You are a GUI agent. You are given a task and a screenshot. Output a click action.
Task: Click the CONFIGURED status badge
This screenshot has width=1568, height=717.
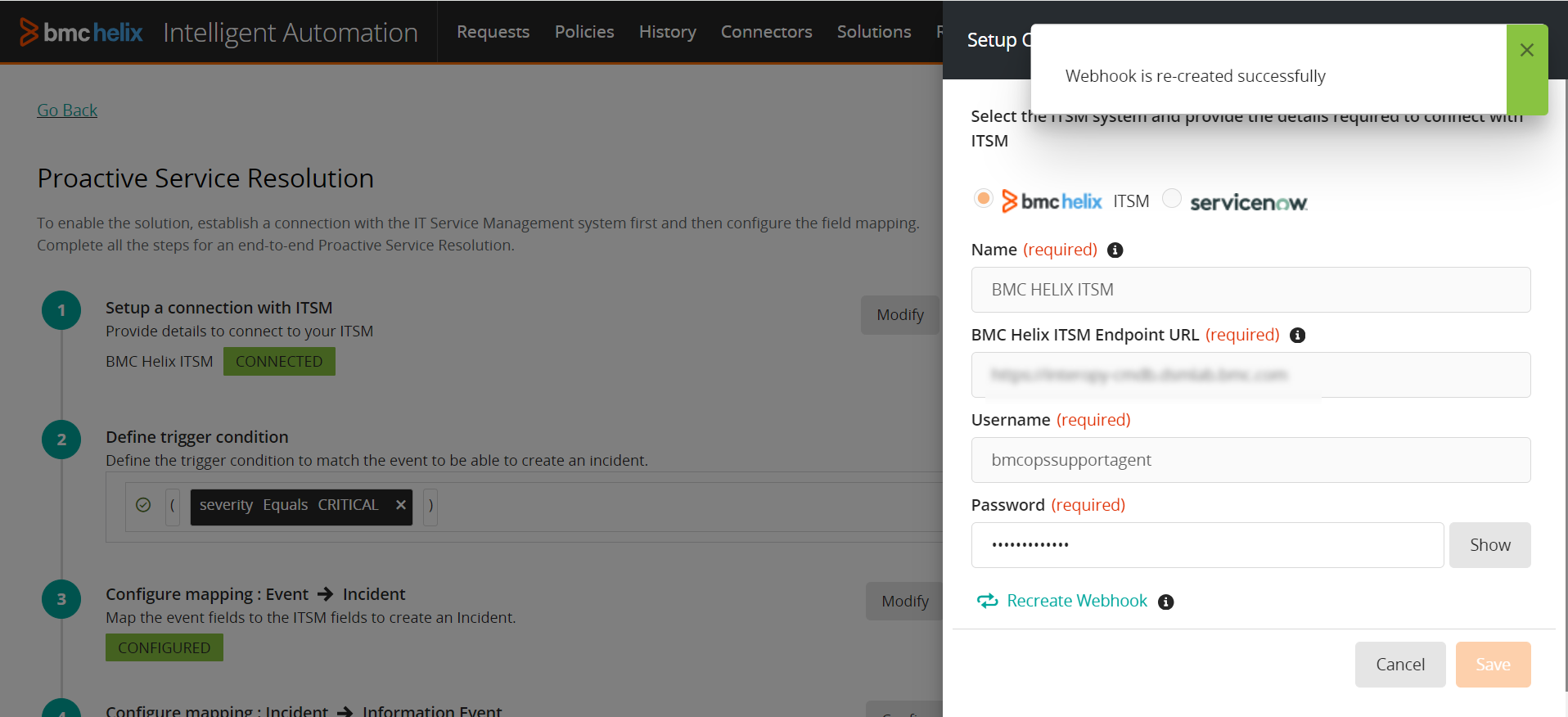164,647
